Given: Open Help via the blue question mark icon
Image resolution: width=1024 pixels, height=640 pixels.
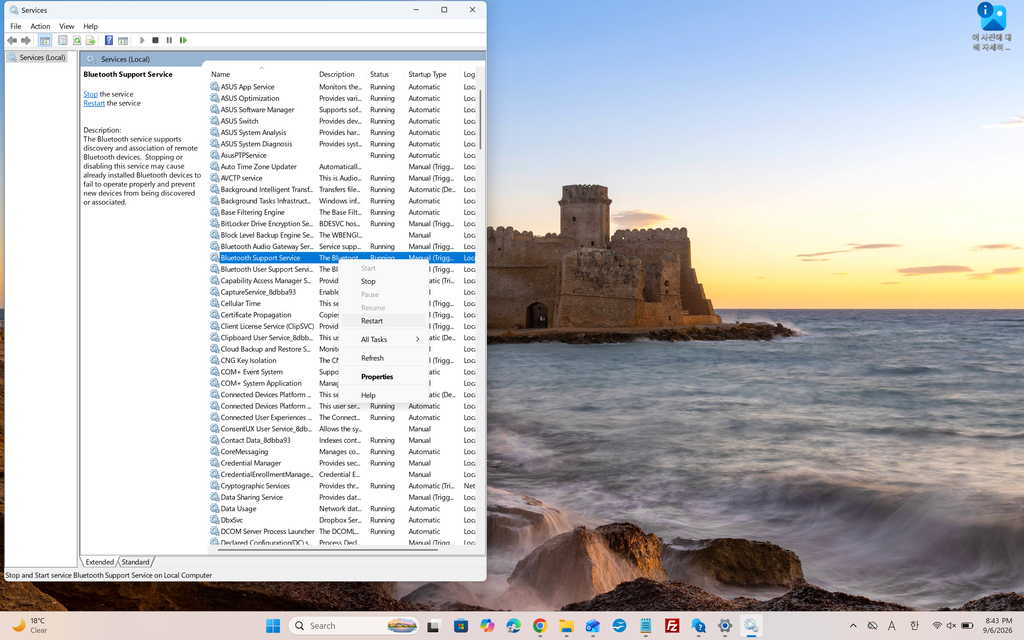Looking at the screenshot, I should 108,40.
